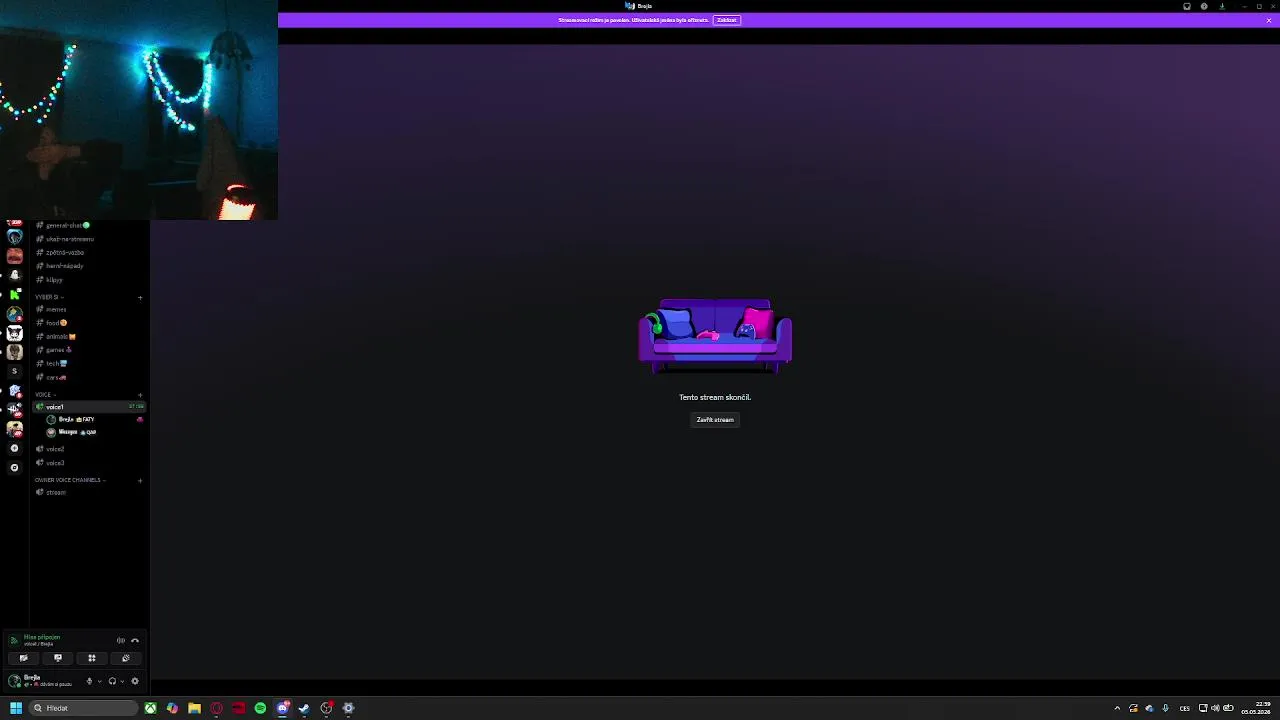Add a channel to VOICE category
The height and width of the screenshot is (720, 1280).
coord(140,395)
